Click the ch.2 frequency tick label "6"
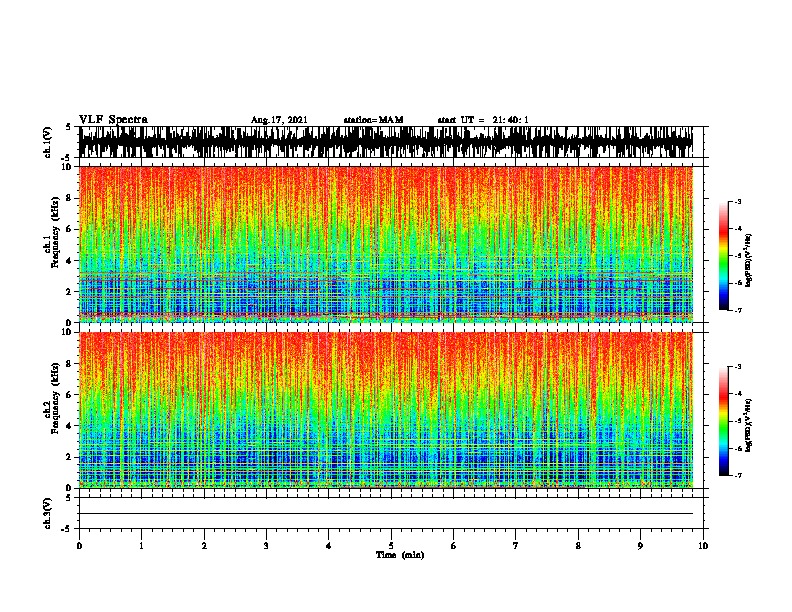The width and height of the screenshot is (792, 612). click(70, 395)
